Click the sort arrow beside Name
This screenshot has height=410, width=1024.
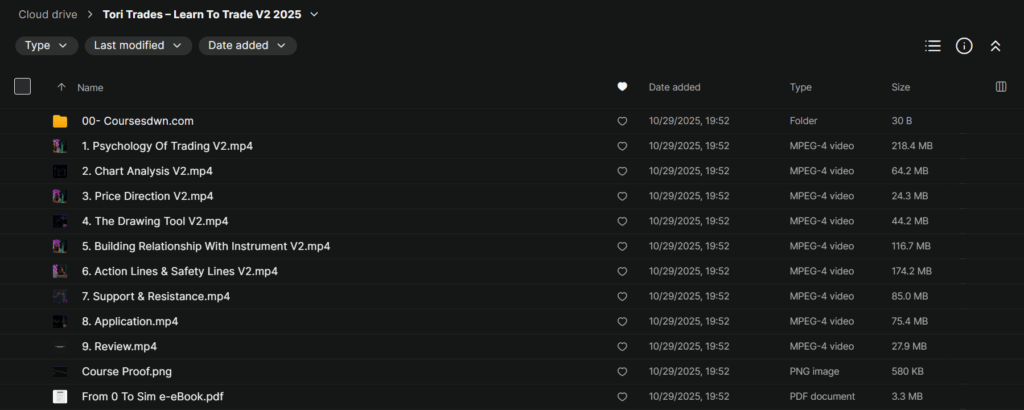62,87
